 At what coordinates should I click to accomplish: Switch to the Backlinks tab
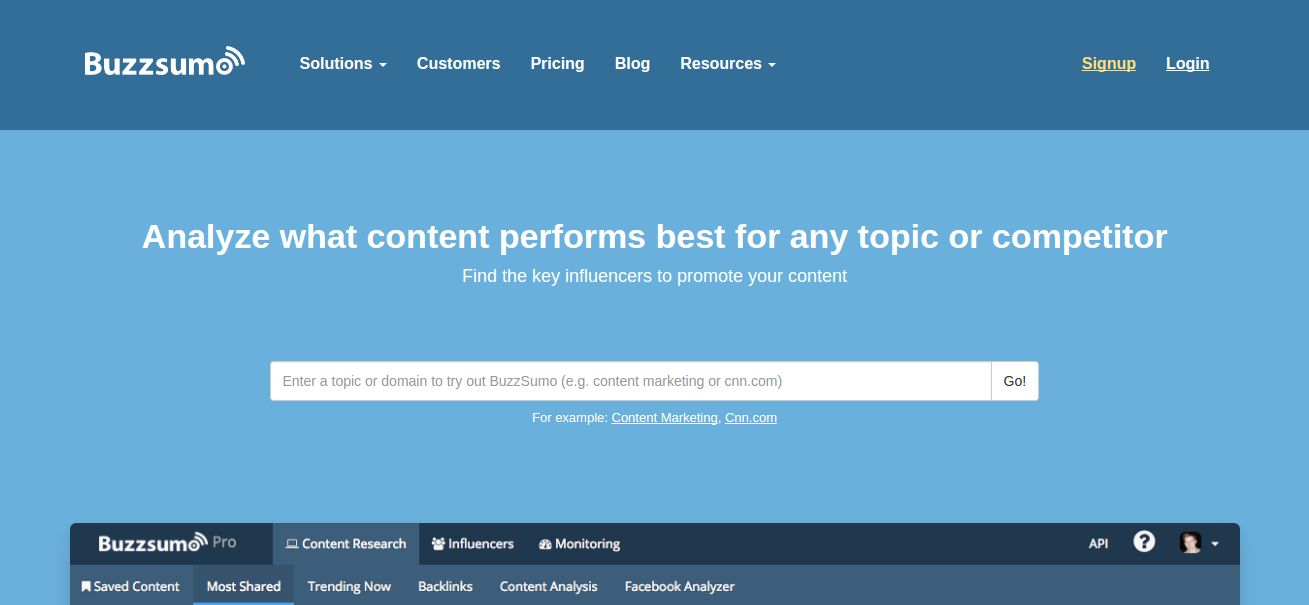tap(445, 586)
